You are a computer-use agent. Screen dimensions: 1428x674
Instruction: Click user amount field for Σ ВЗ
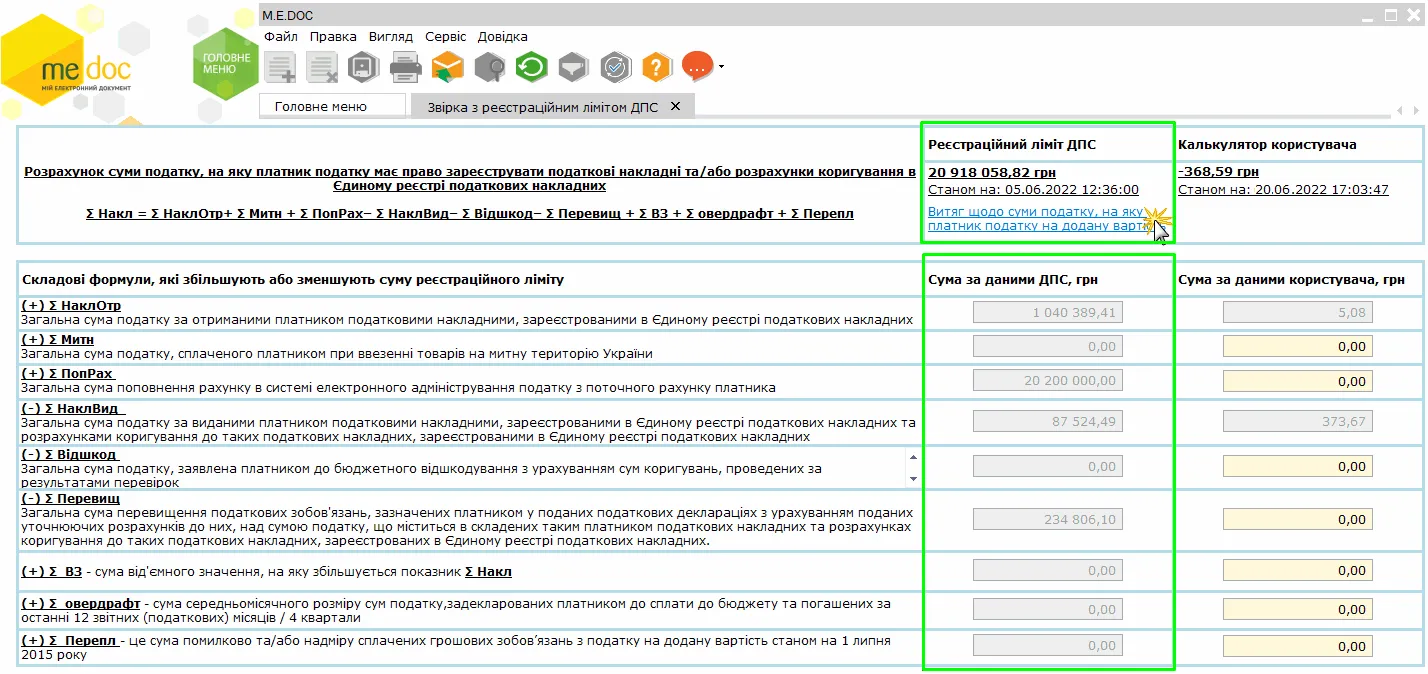click(1298, 571)
